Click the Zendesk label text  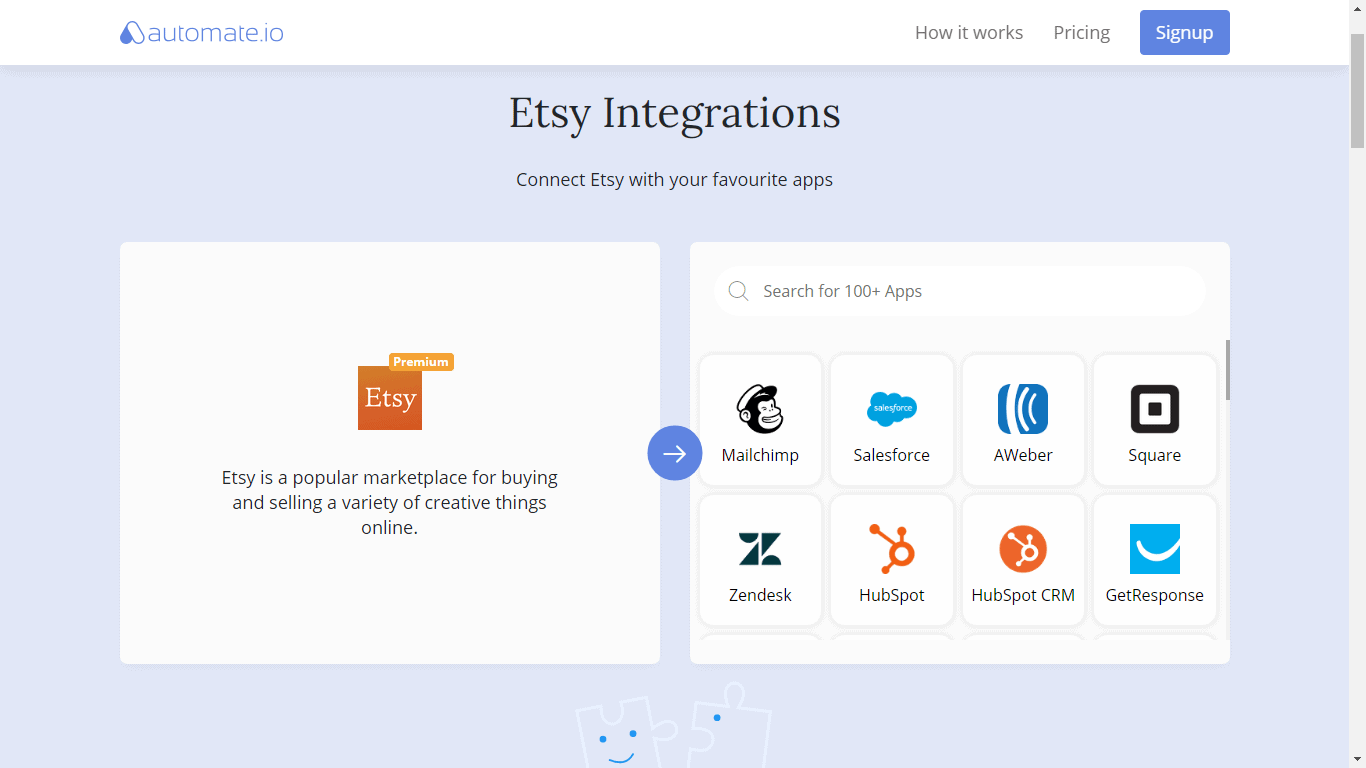pos(760,595)
